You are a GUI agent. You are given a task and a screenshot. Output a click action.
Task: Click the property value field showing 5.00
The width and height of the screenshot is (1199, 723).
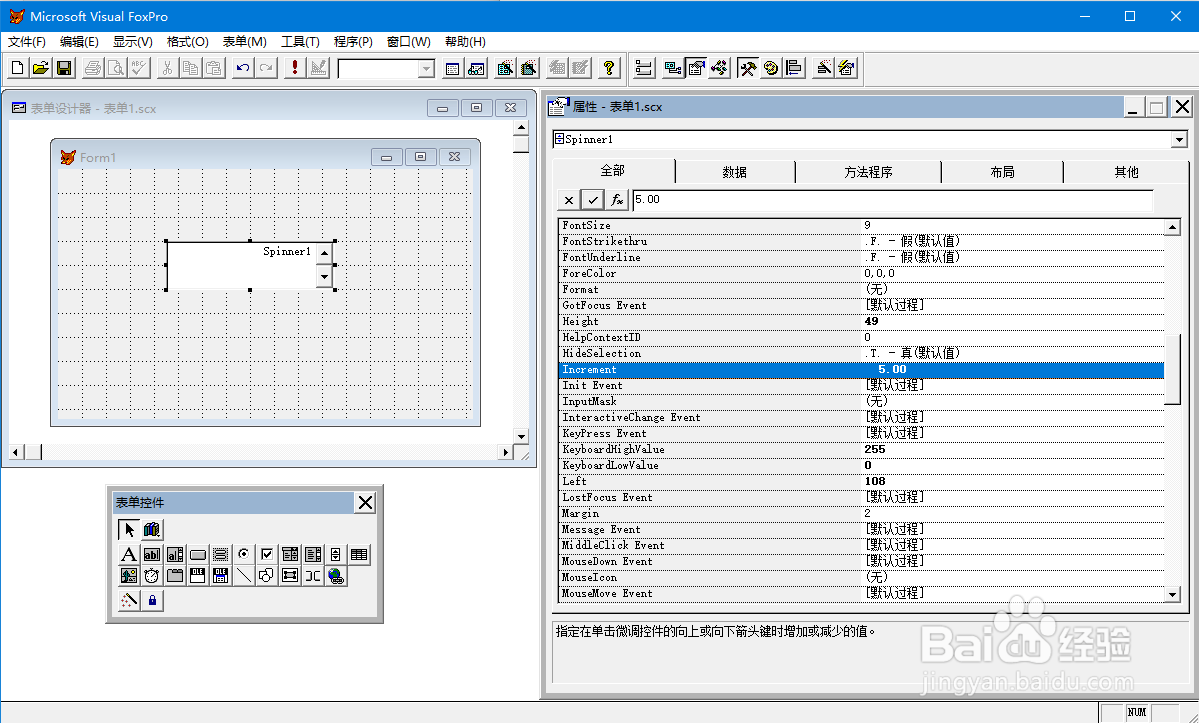coord(892,199)
